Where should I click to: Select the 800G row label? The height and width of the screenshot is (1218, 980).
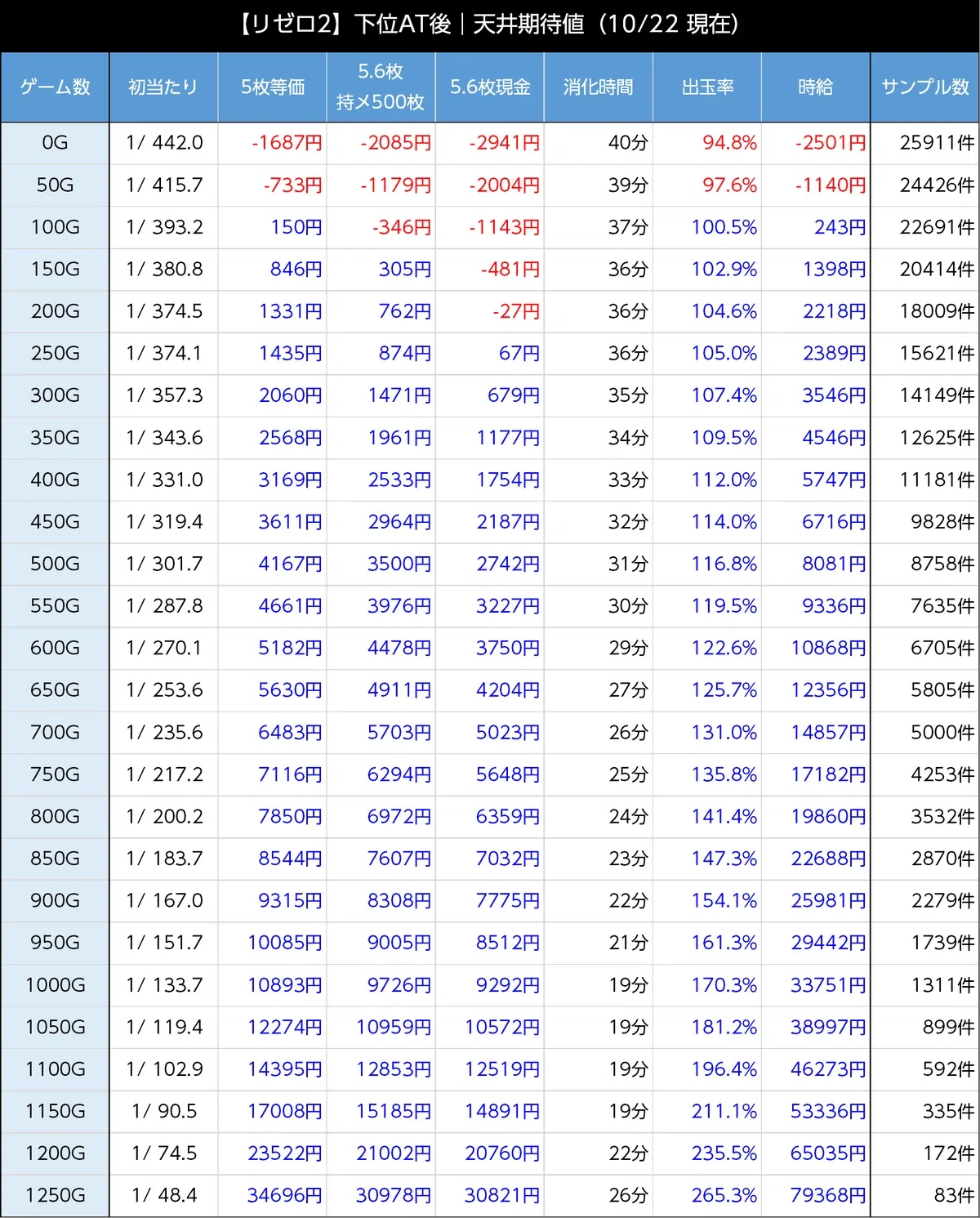point(55,816)
